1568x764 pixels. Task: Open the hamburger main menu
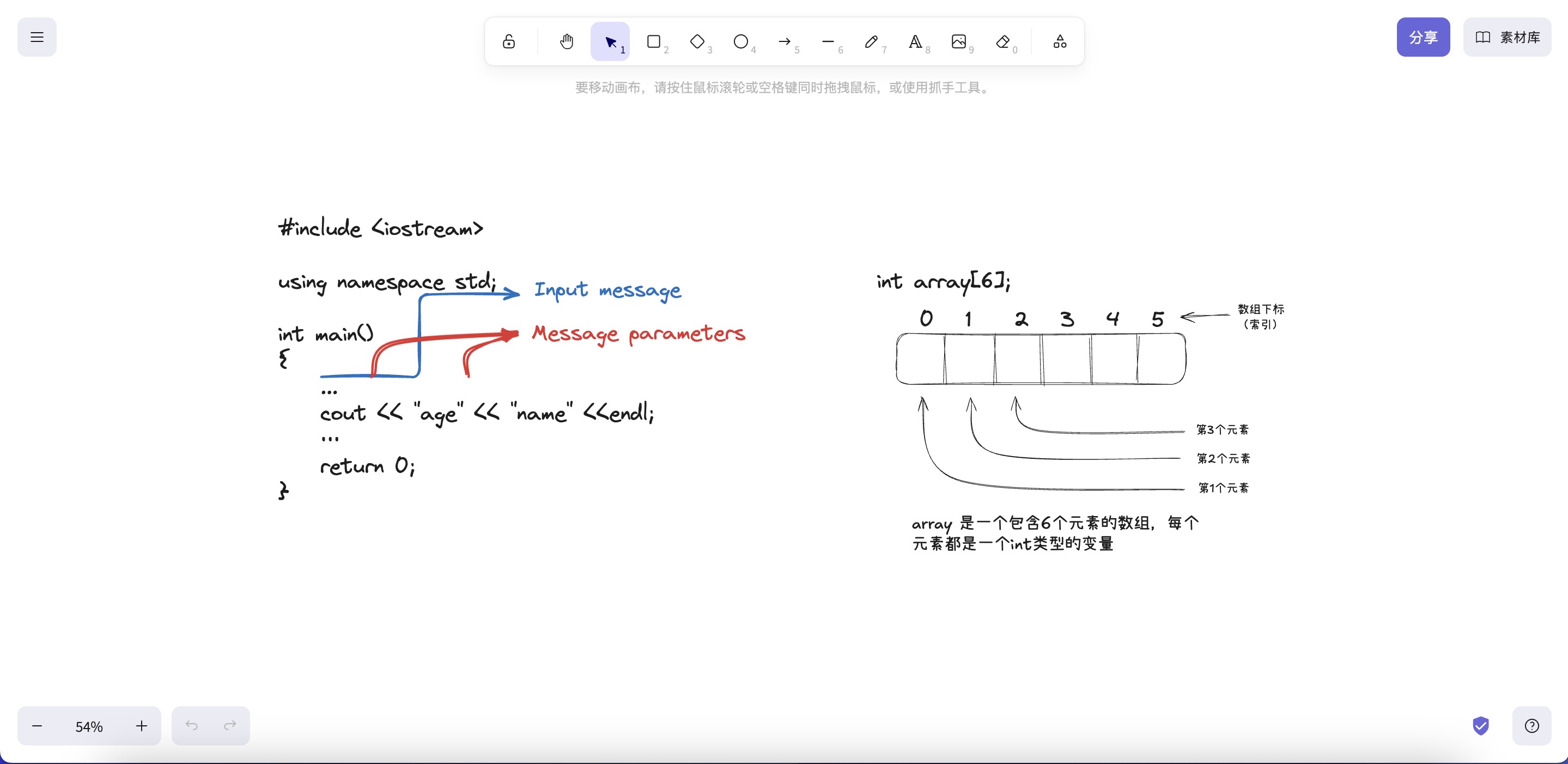click(x=37, y=37)
